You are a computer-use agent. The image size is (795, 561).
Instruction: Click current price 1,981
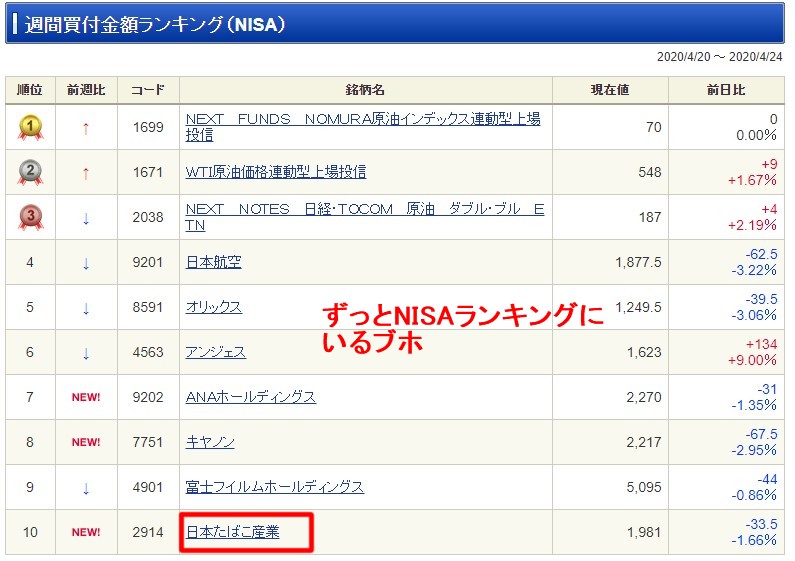click(644, 532)
